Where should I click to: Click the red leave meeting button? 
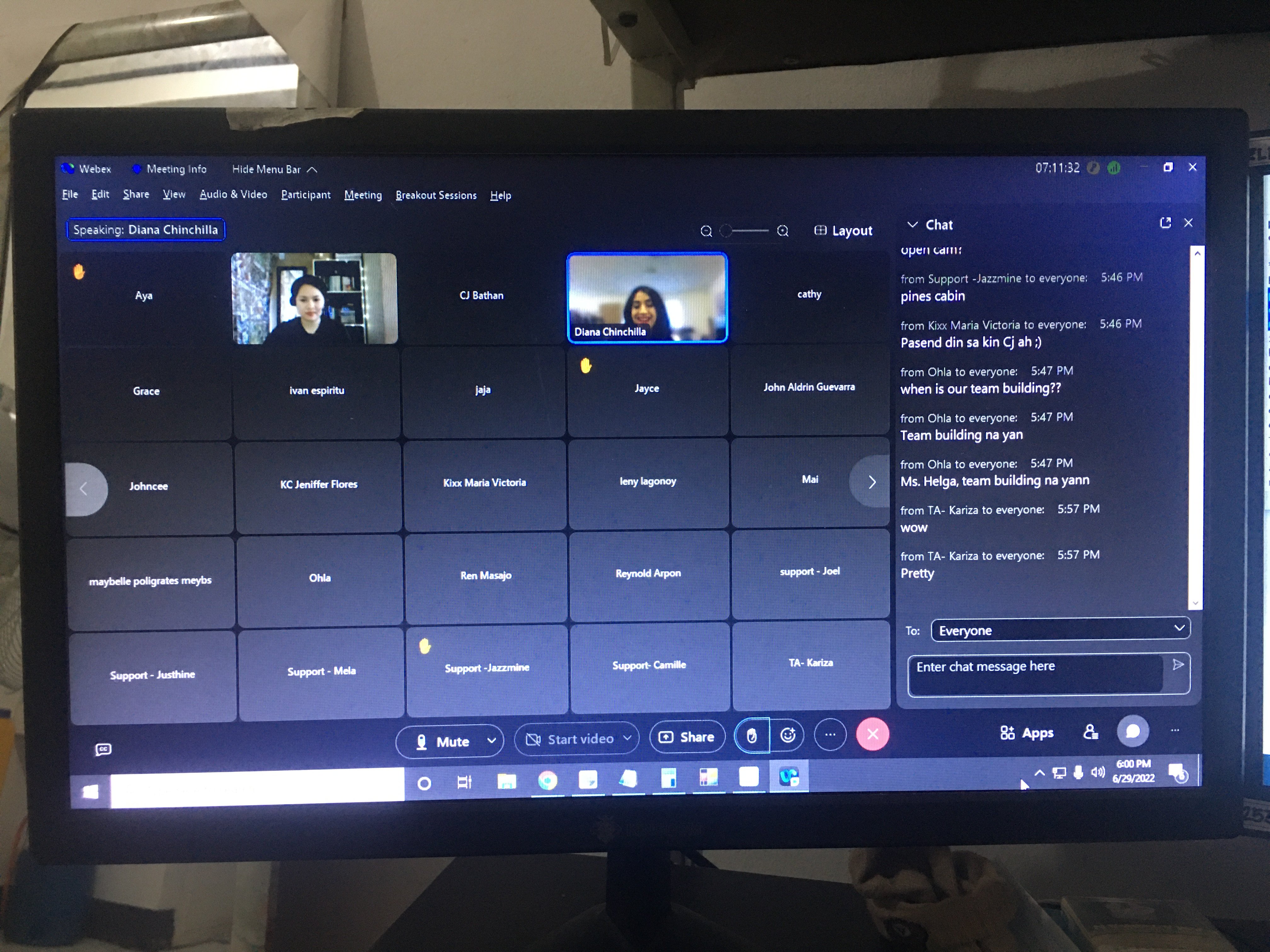tap(873, 734)
